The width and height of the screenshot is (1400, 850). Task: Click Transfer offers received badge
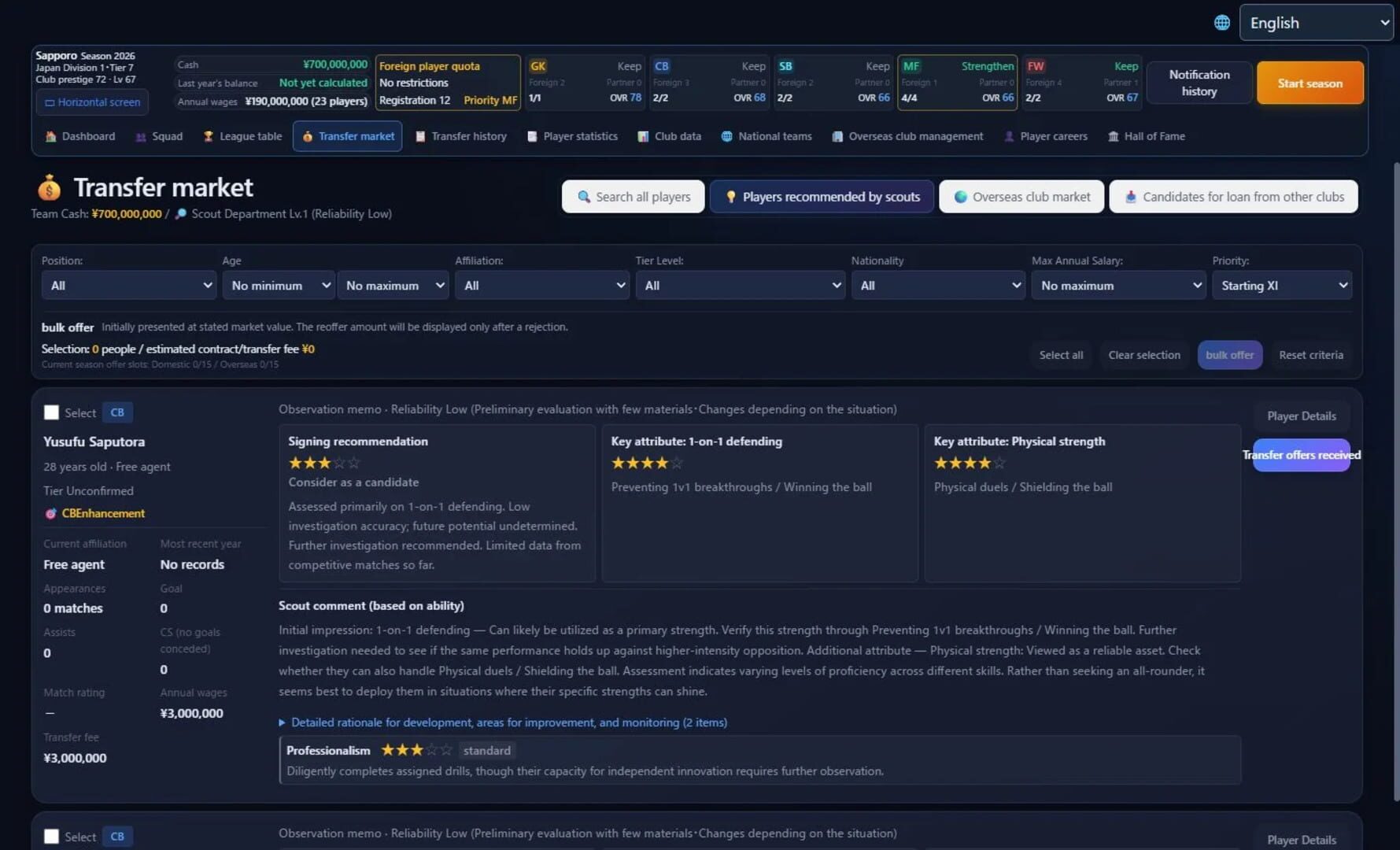click(x=1302, y=455)
